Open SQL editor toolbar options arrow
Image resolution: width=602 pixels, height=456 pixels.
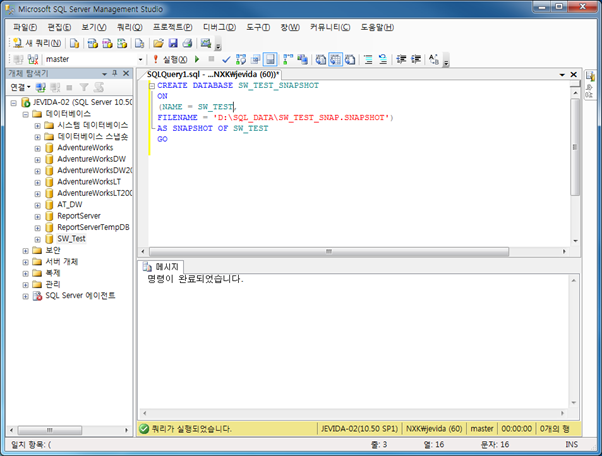tap(446, 61)
